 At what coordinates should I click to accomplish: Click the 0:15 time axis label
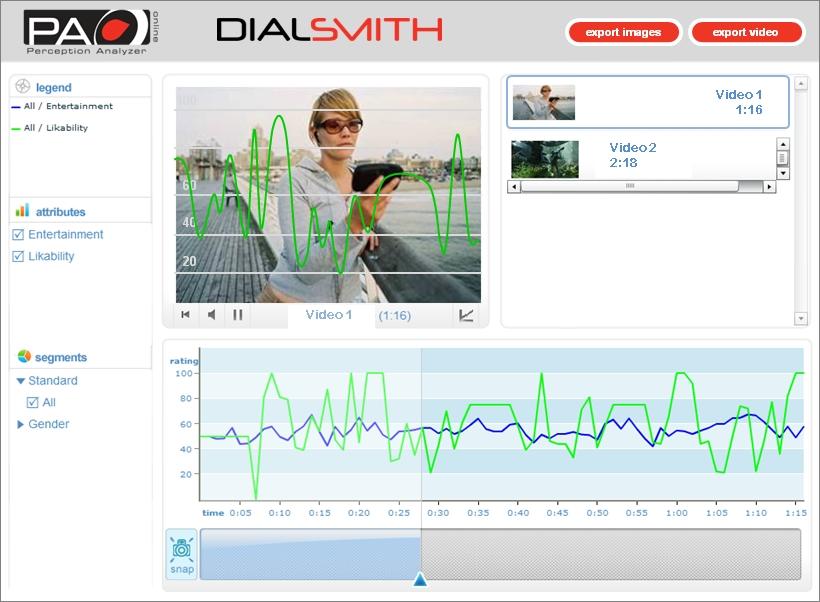[x=320, y=513]
